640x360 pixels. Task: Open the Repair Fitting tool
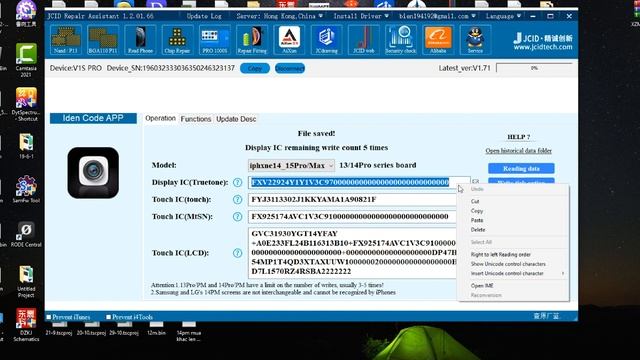pyautogui.click(x=252, y=40)
